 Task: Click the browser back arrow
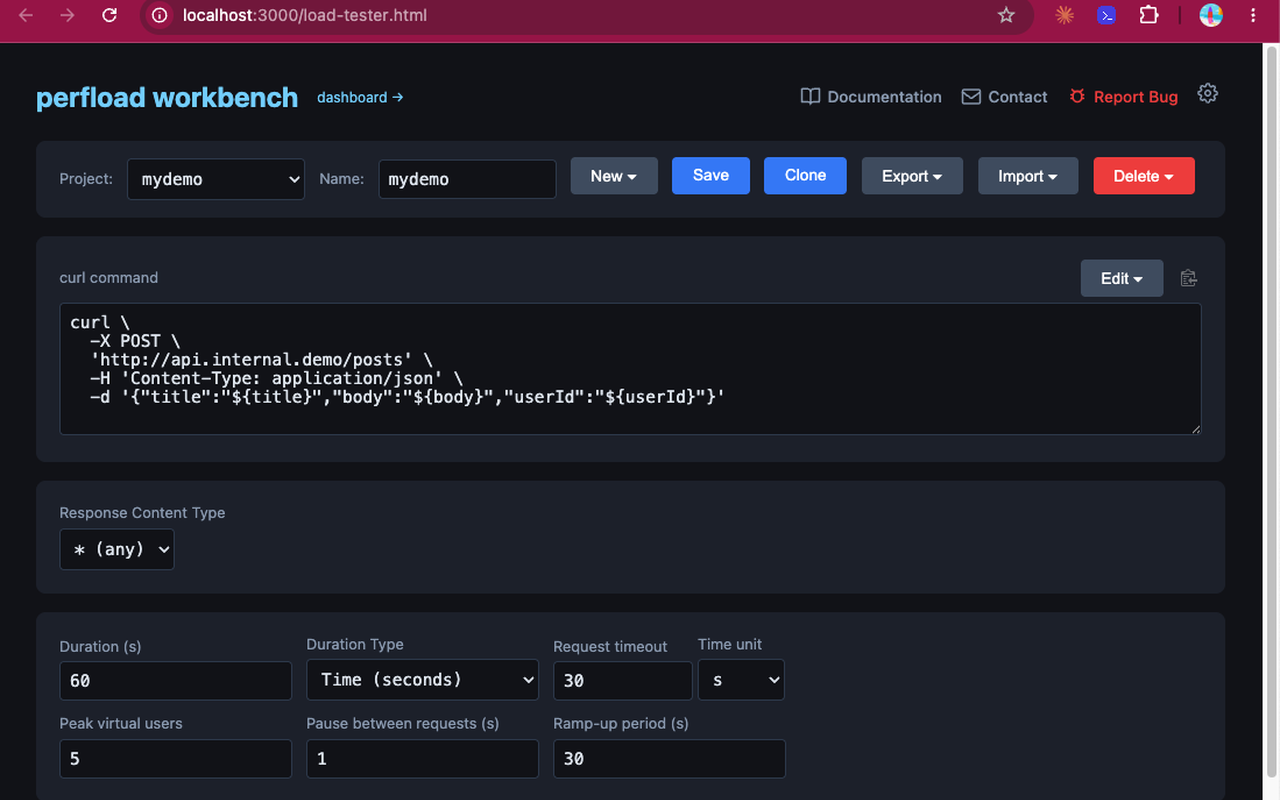pos(26,15)
